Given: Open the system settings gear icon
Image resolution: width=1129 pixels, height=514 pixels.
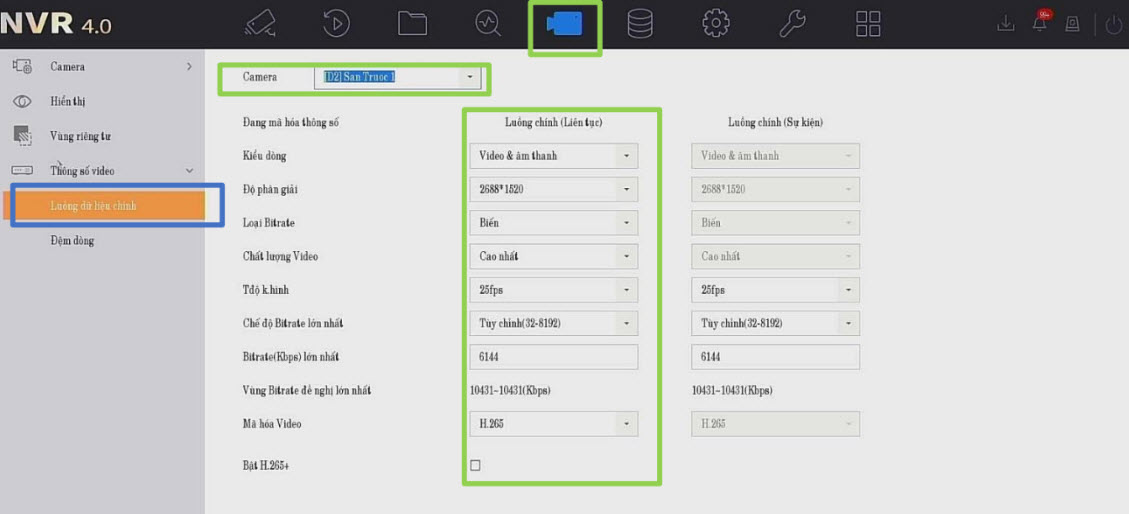Looking at the screenshot, I should pos(716,23).
